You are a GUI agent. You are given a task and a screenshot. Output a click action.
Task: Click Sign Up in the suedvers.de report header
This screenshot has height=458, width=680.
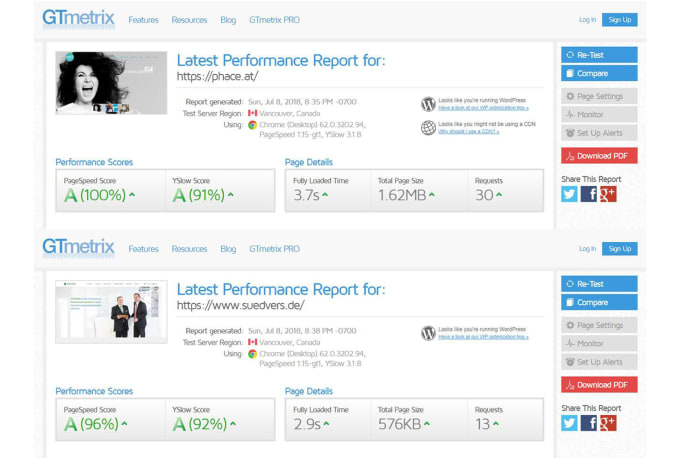pos(620,249)
